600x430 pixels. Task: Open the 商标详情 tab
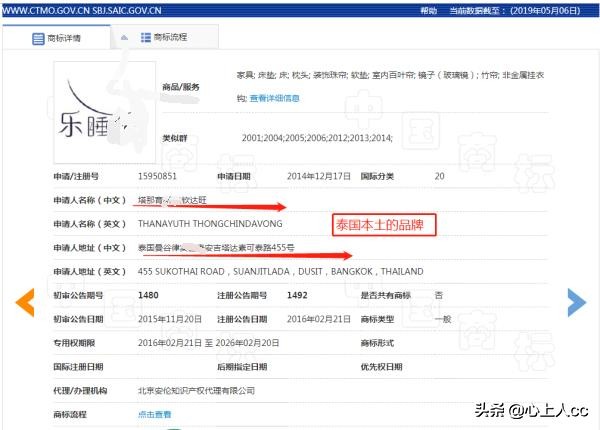pyautogui.click(x=57, y=37)
